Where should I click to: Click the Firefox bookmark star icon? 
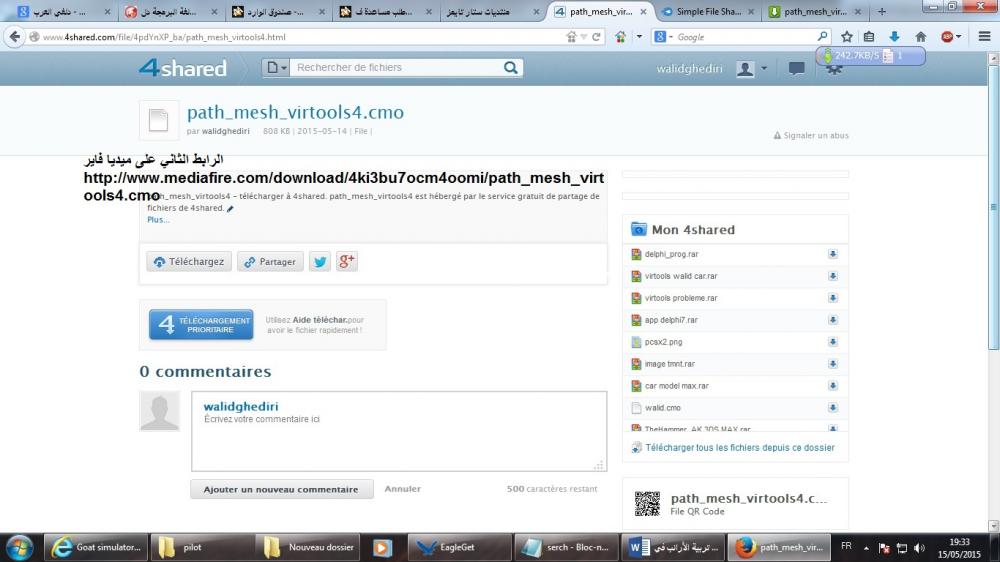pyautogui.click(x=846, y=37)
